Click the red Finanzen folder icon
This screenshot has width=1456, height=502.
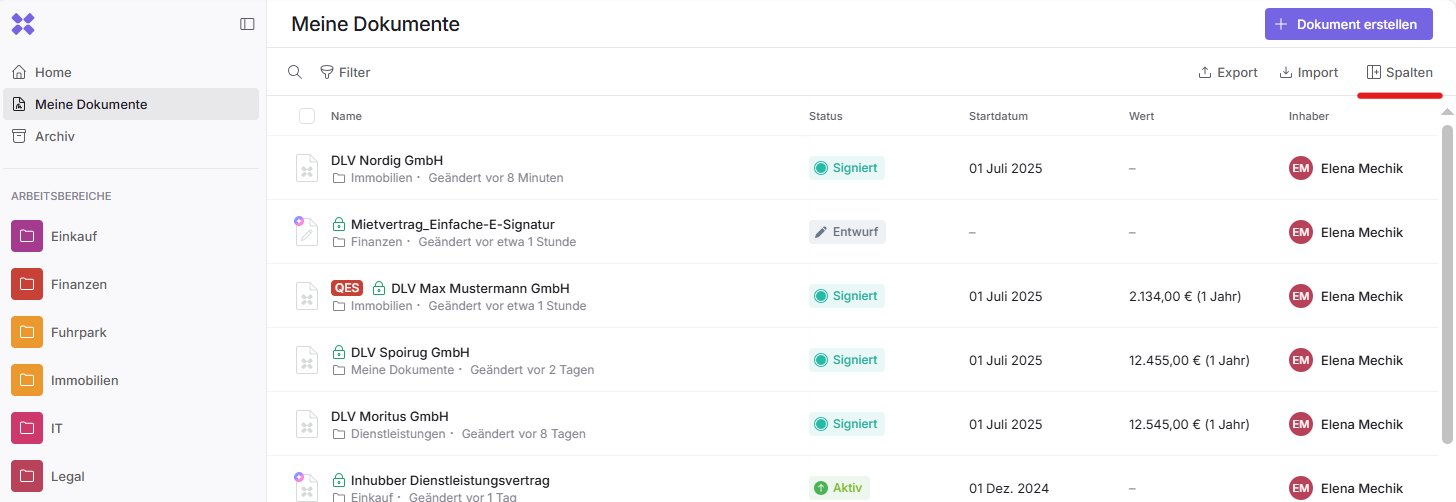(27, 284)
